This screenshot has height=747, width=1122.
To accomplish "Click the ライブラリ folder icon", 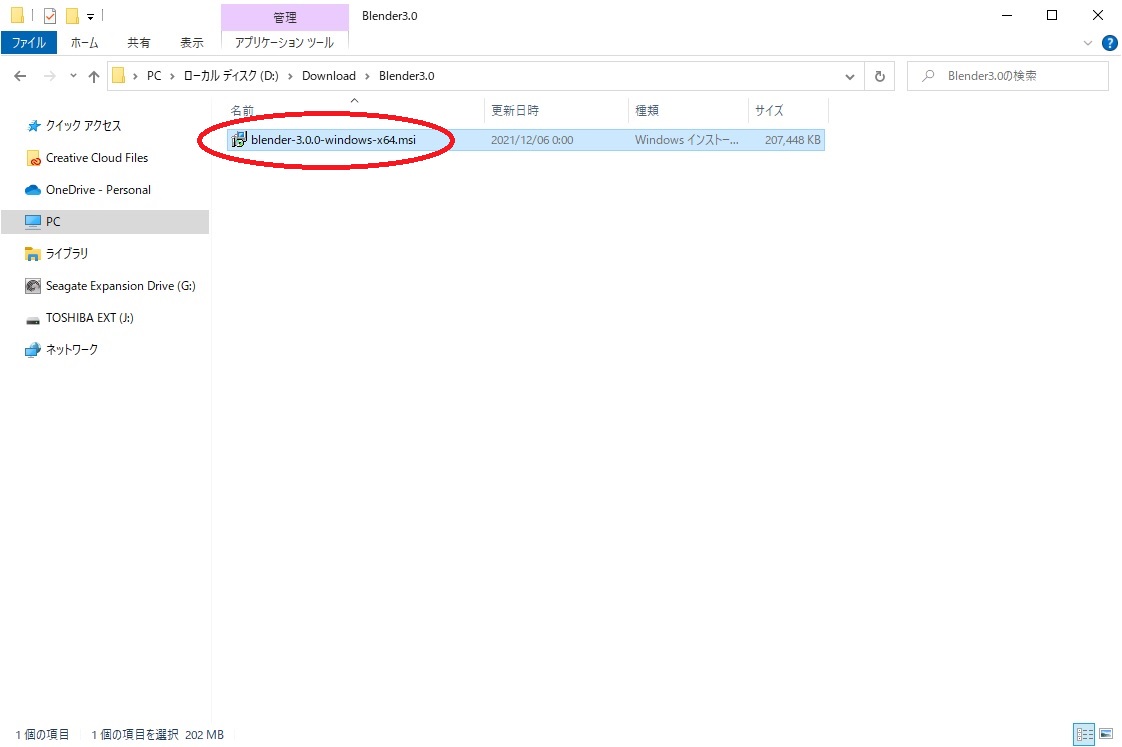I will (x=33, y=254).
